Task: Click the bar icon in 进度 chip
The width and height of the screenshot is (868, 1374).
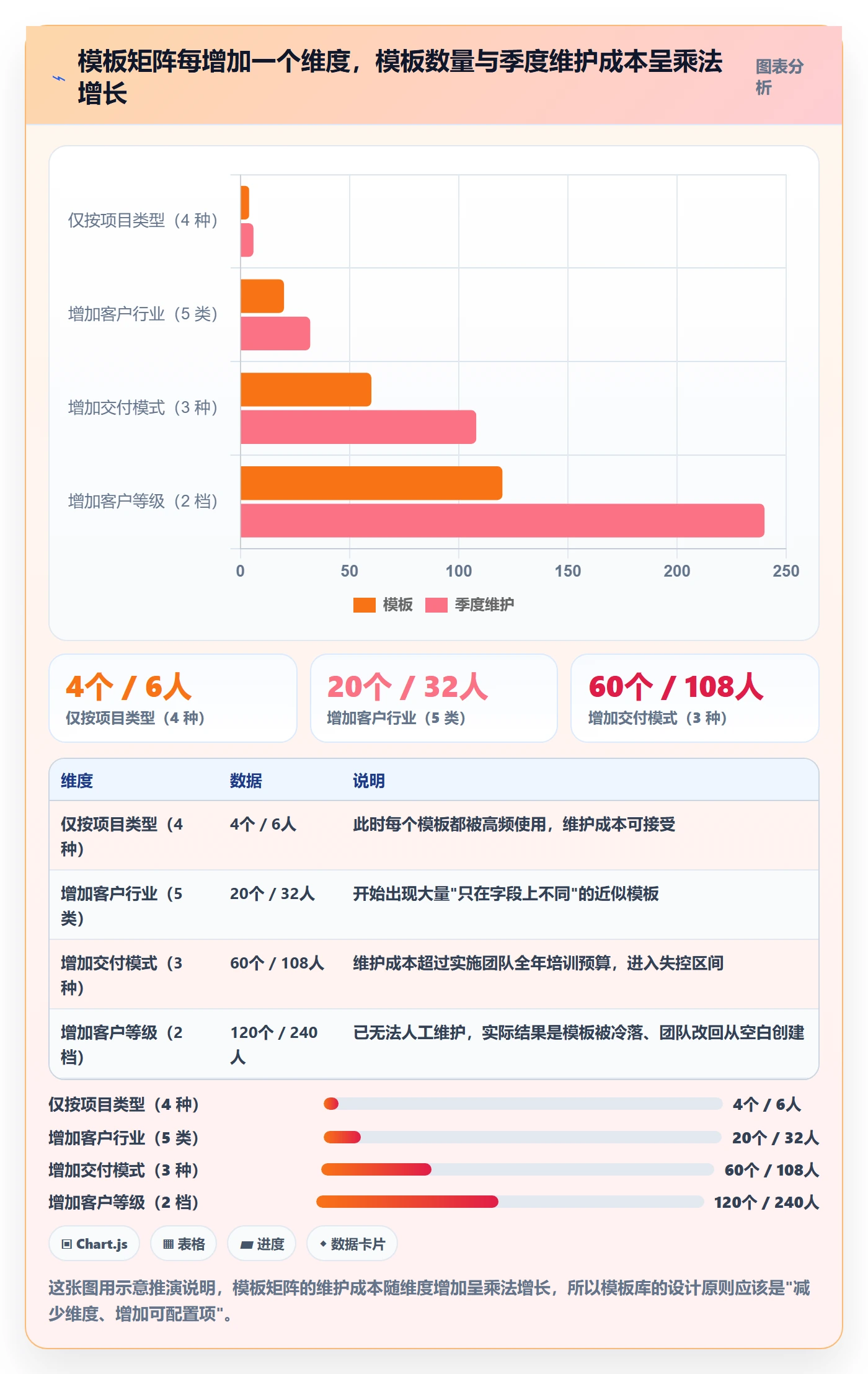Action: (246, 1244)
